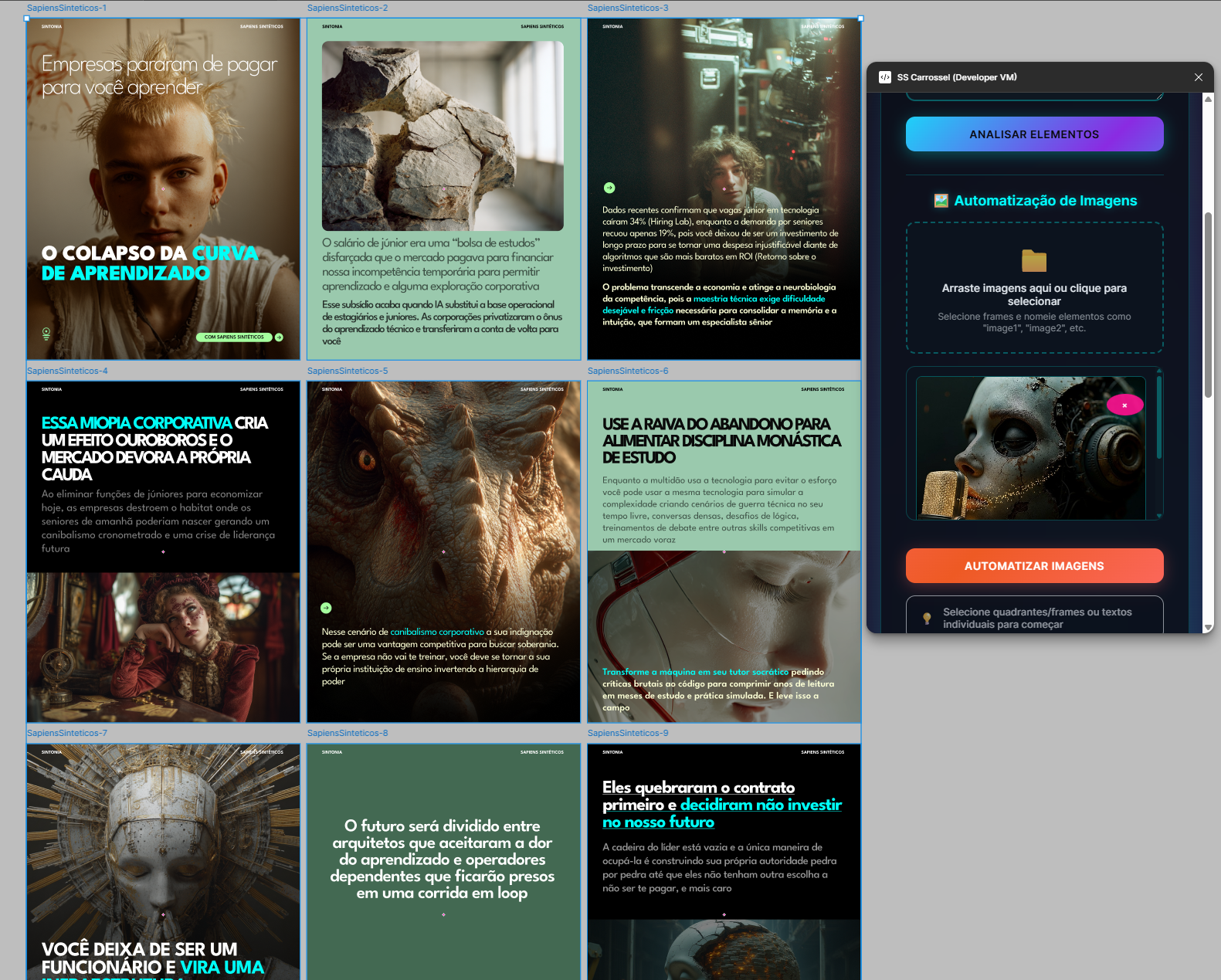Click the COM SAPIENS SINTÉTICOS pill on slide 1
Image resolution: width=1221 pixels, height=980 pixels.
[x=234, y=337]
